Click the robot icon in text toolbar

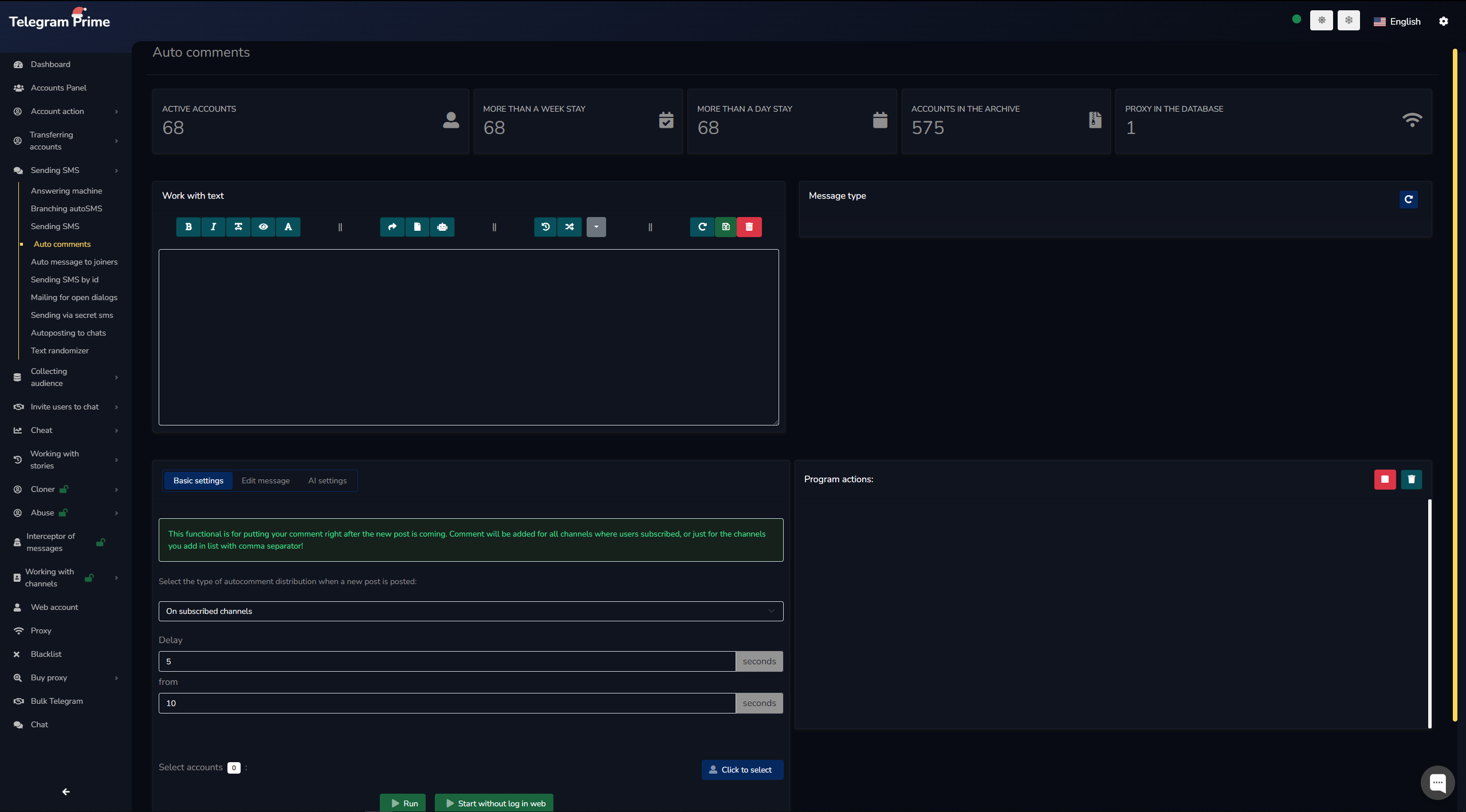pos(442,227)
